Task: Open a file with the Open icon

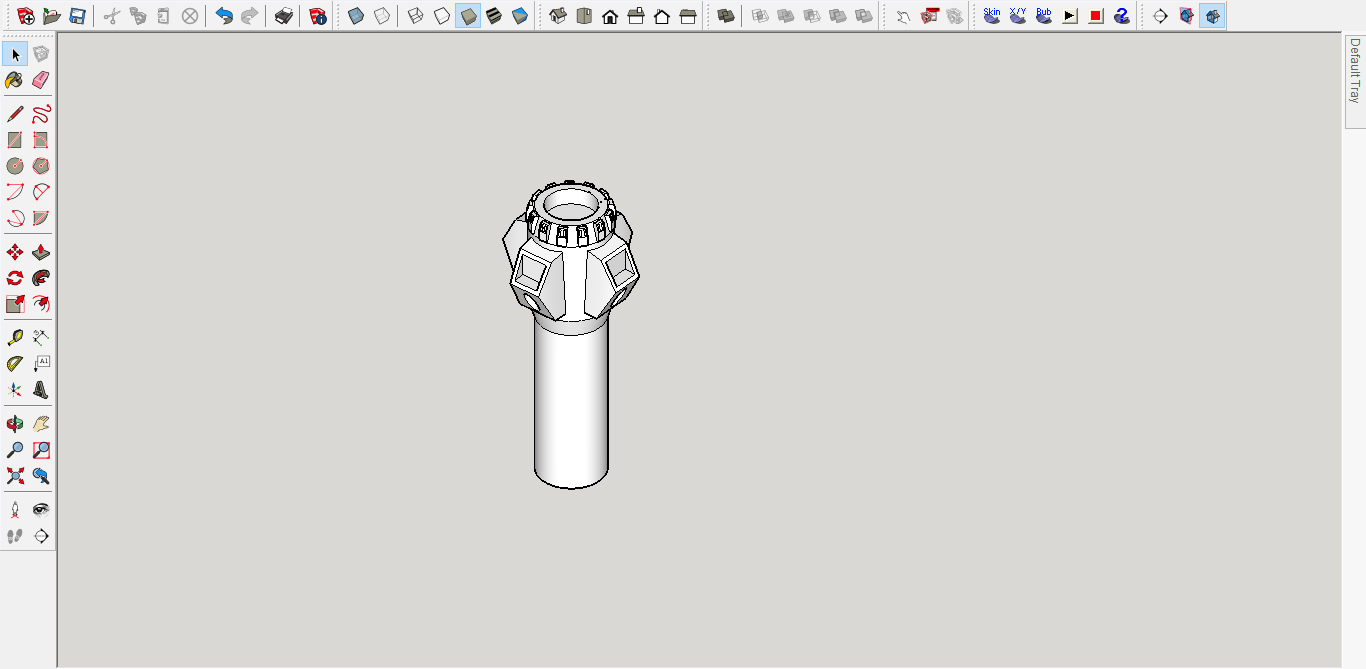Action: coord(52,16)
